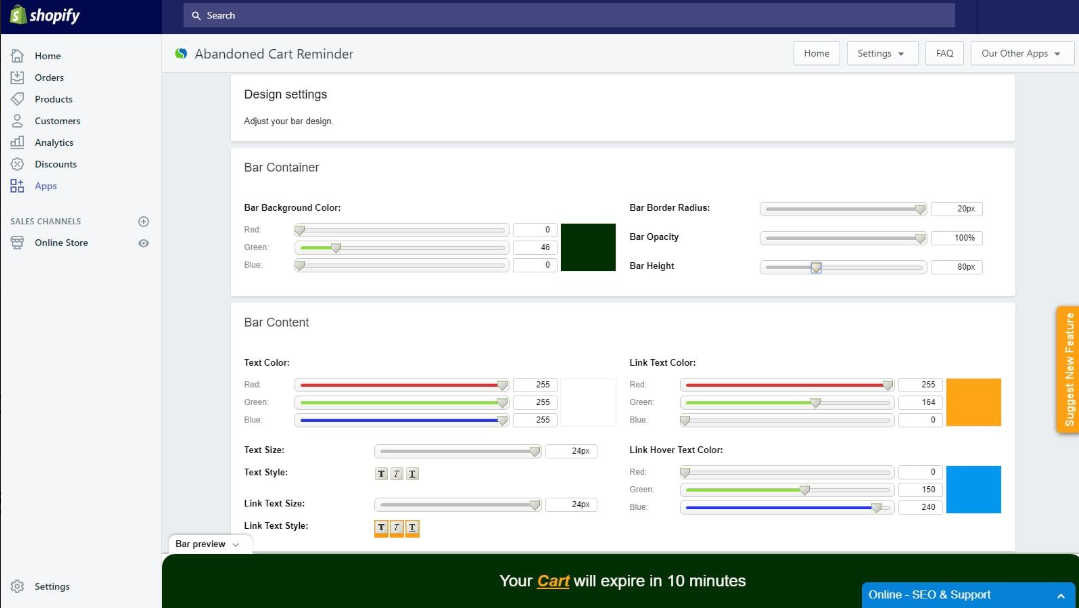Click the Shopify logo
The height and width of the screenshot is (608, 1079).
(x=45, y=14)
